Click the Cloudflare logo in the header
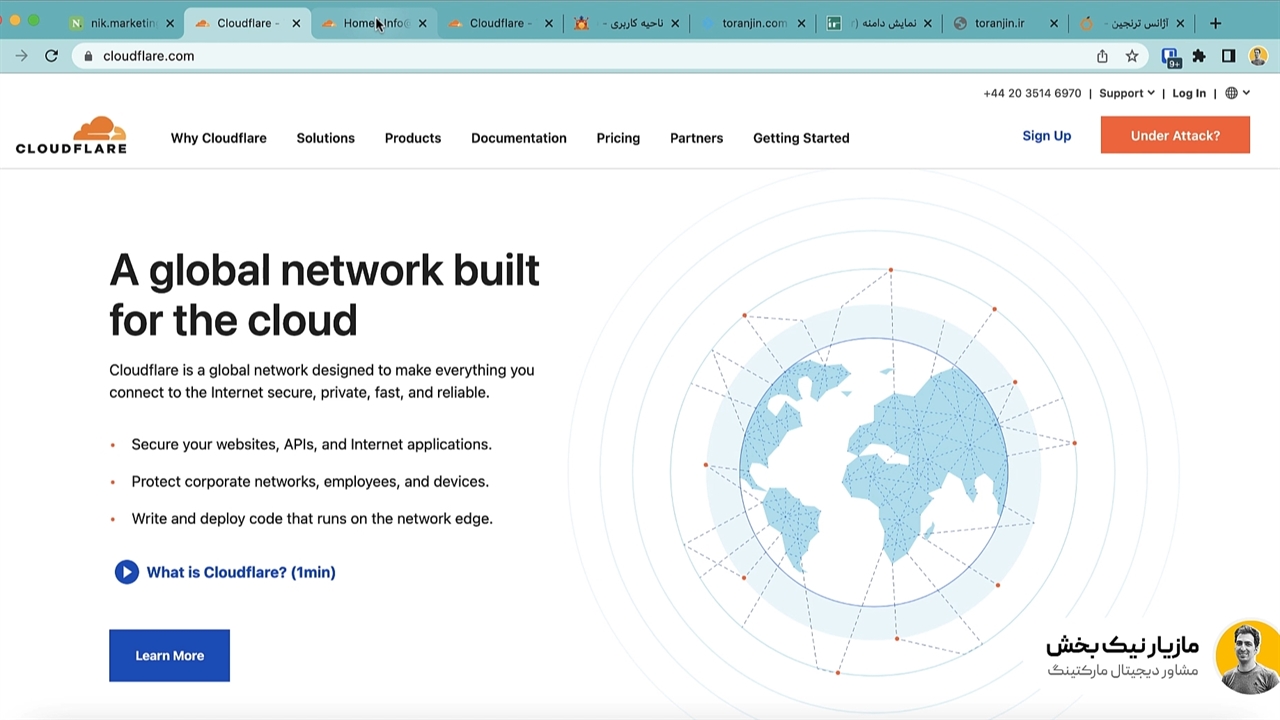 click(x=71, y=135)
